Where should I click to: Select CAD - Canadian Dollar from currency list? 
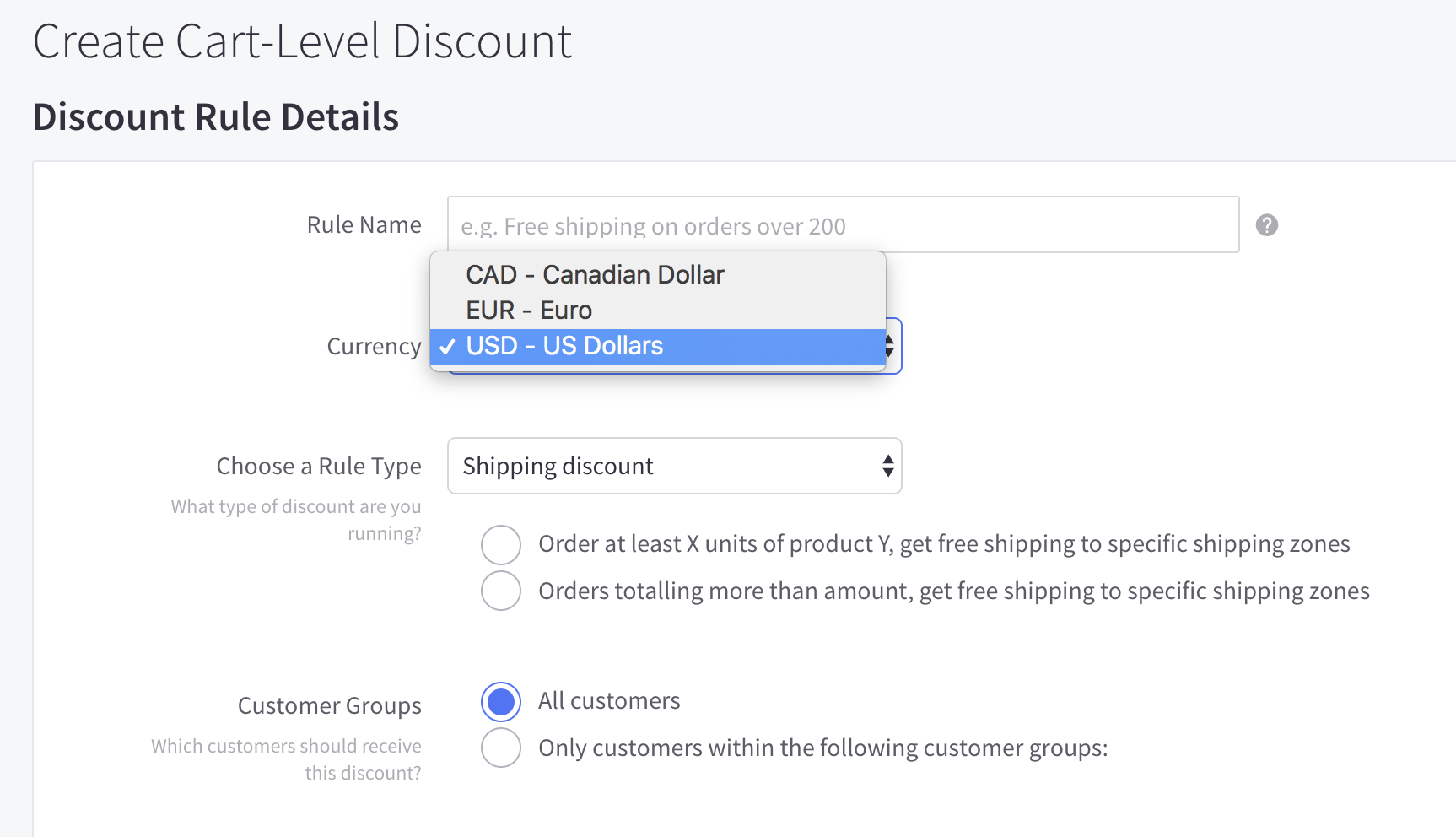coord(594,274)
